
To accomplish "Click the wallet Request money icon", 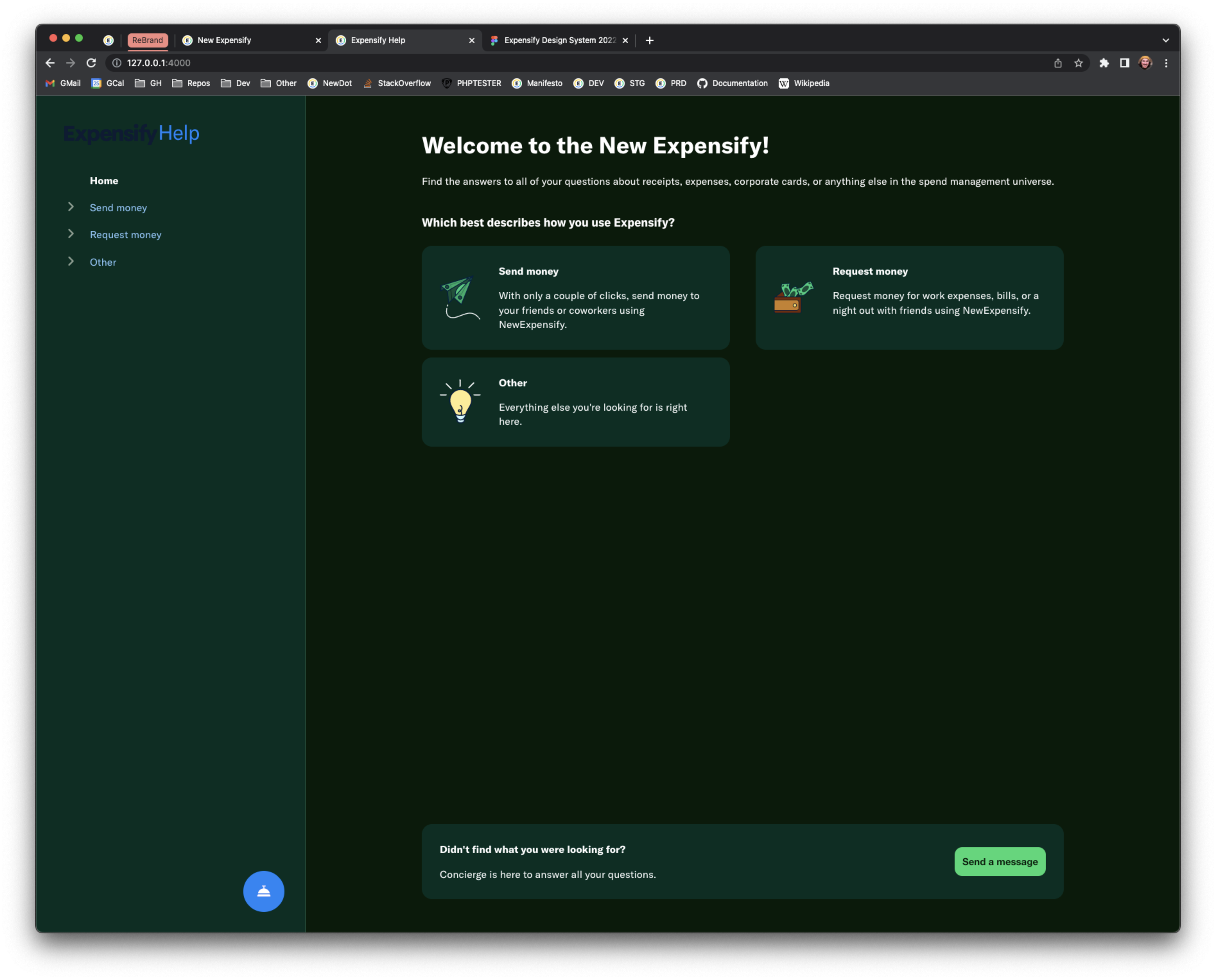I will click(793, 297).
